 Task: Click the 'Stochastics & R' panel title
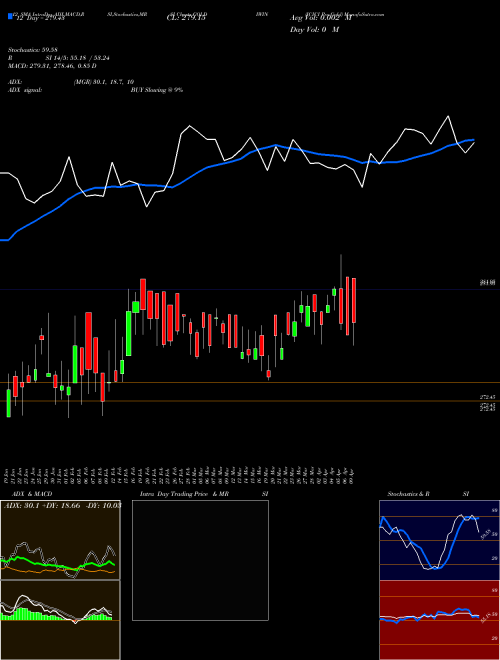(409, 494)
